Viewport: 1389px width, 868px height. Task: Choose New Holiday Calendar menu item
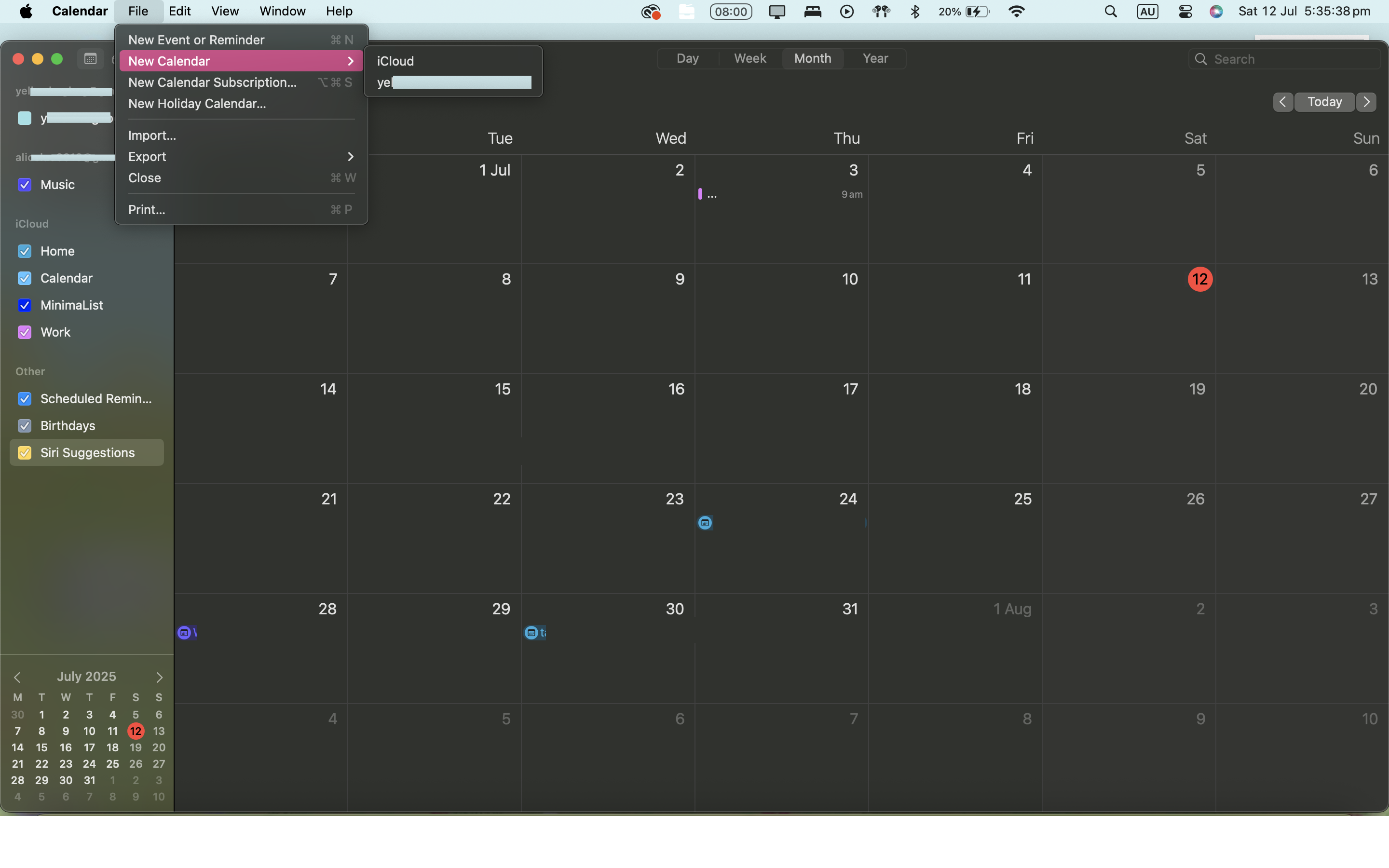click(197, 103)
